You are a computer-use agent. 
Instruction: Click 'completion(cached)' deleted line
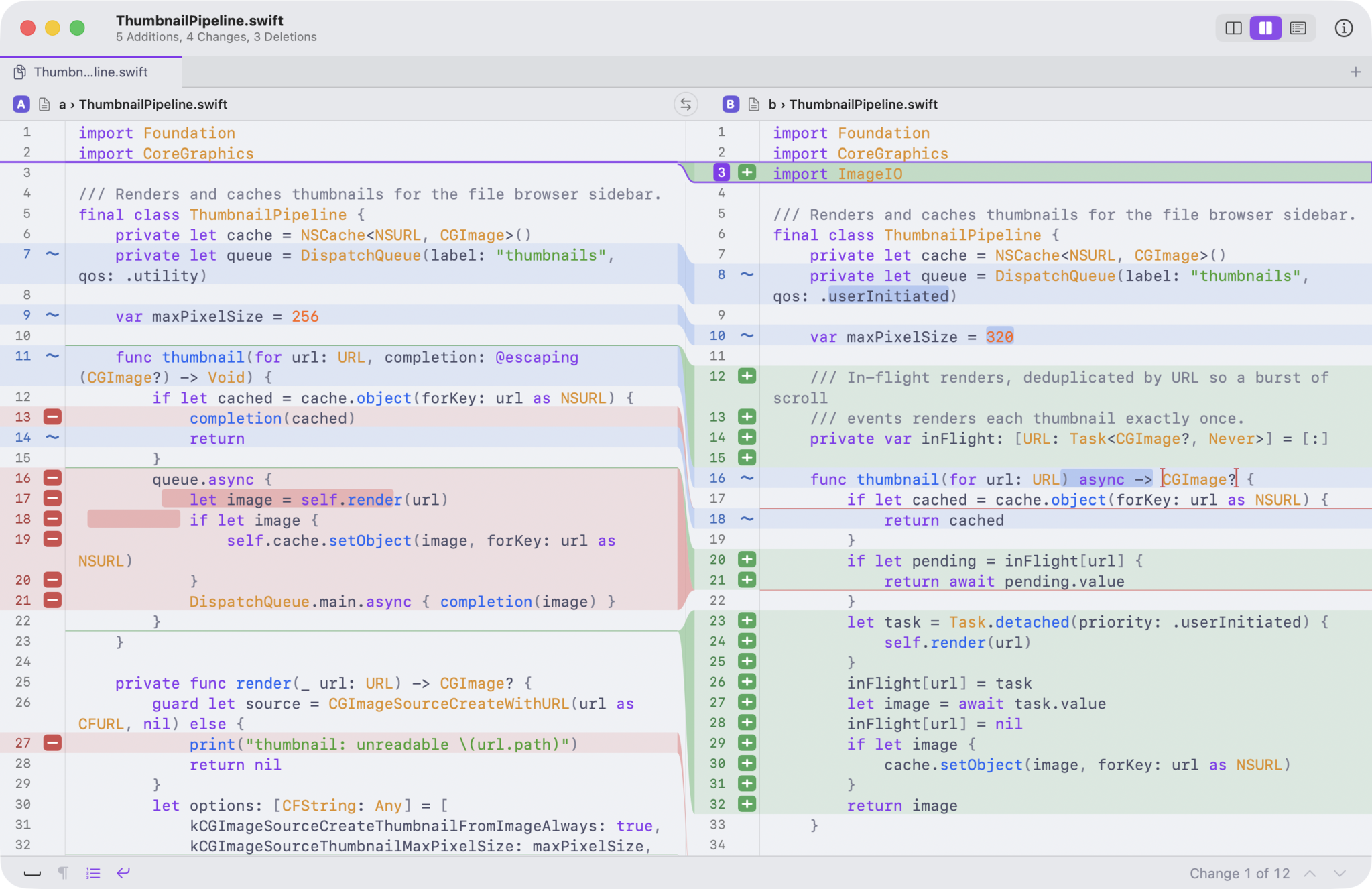(x=272, y=418)
